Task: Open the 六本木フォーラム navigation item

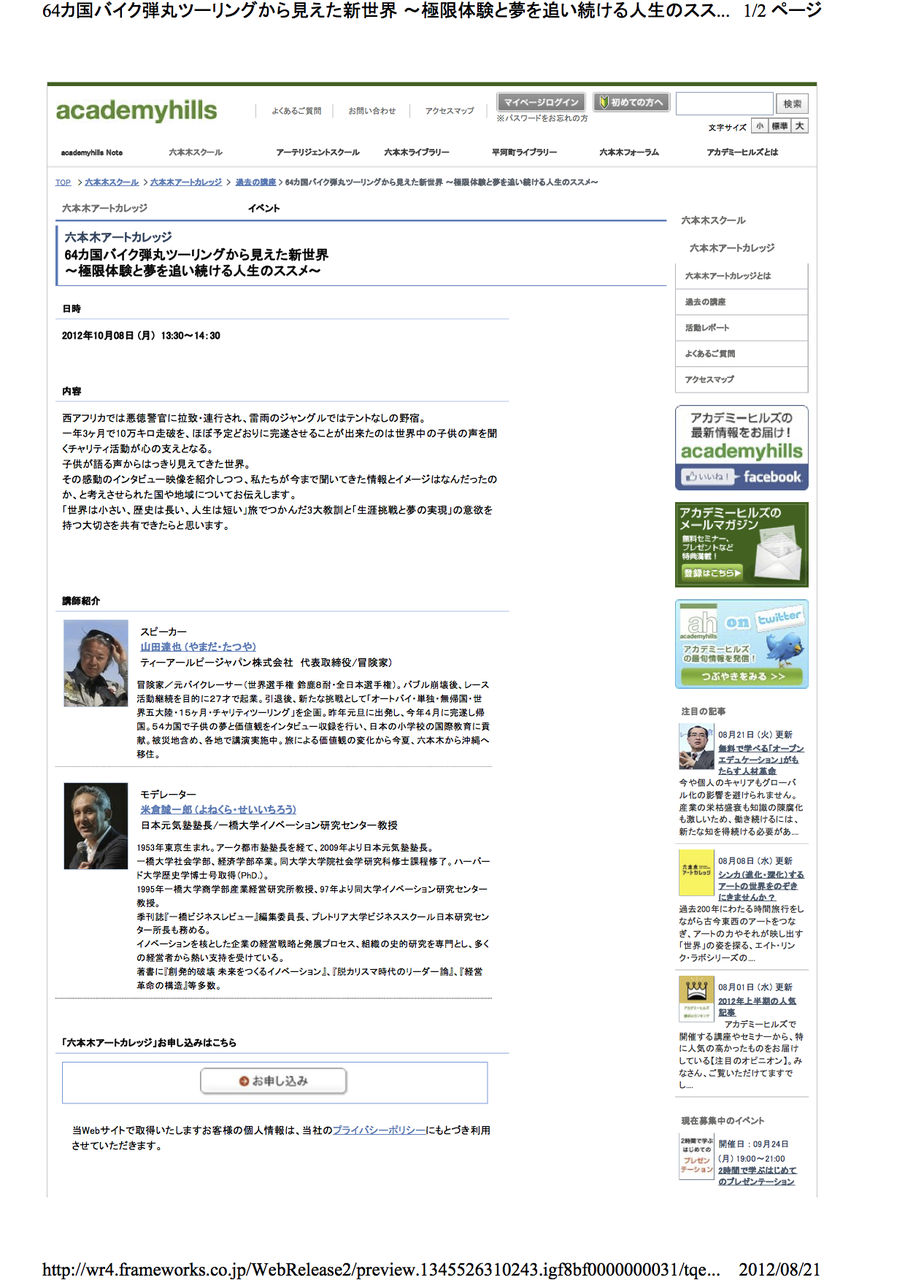Action: tap(629, 153)
